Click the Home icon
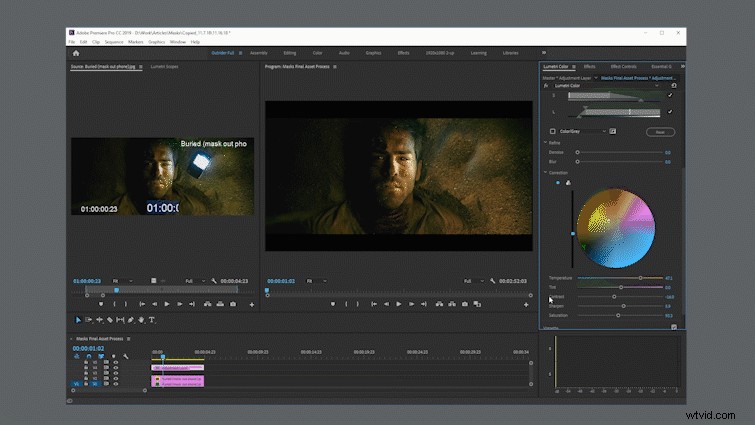755x425 pixels. 76,53
